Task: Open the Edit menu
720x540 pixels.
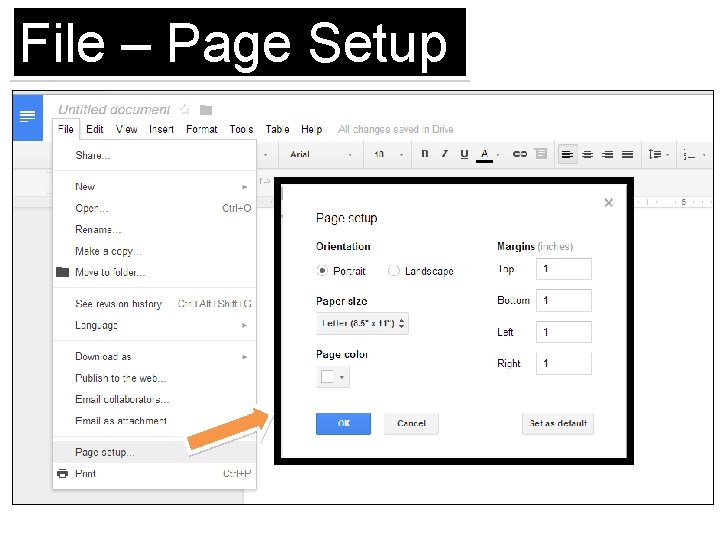Action: 95,129
